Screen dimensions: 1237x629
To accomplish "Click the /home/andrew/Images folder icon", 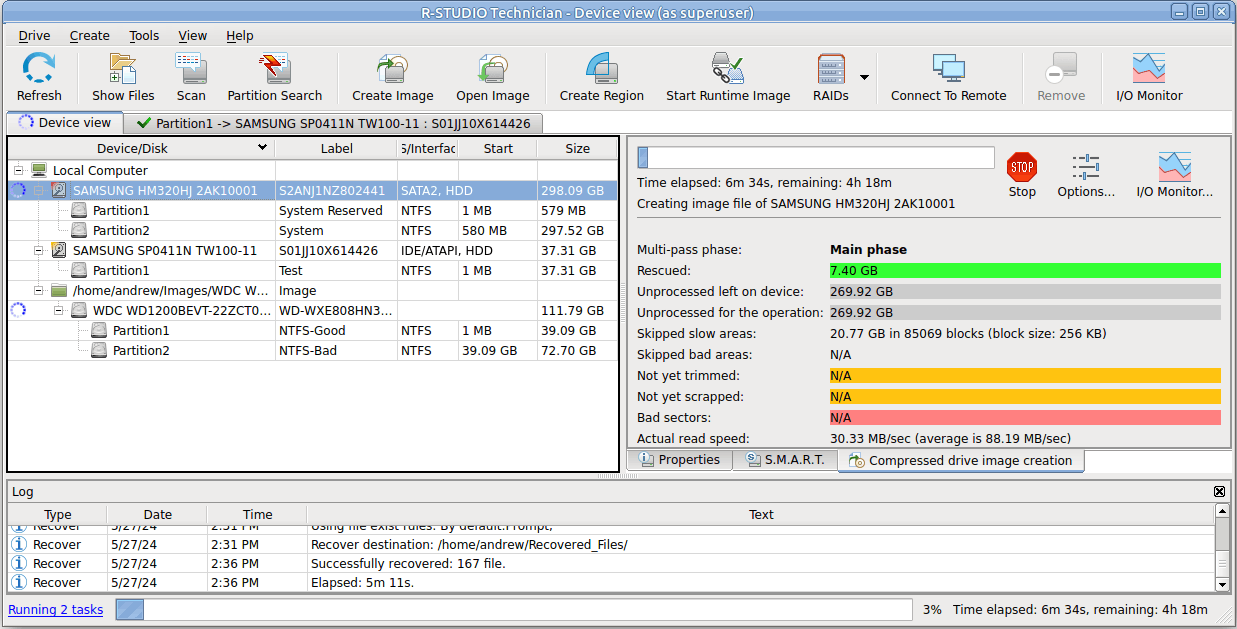I will 59,290.
